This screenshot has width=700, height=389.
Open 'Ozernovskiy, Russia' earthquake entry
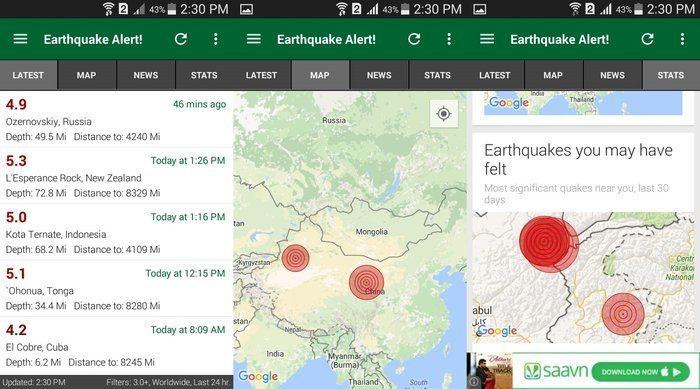click(x=49, y=121)
